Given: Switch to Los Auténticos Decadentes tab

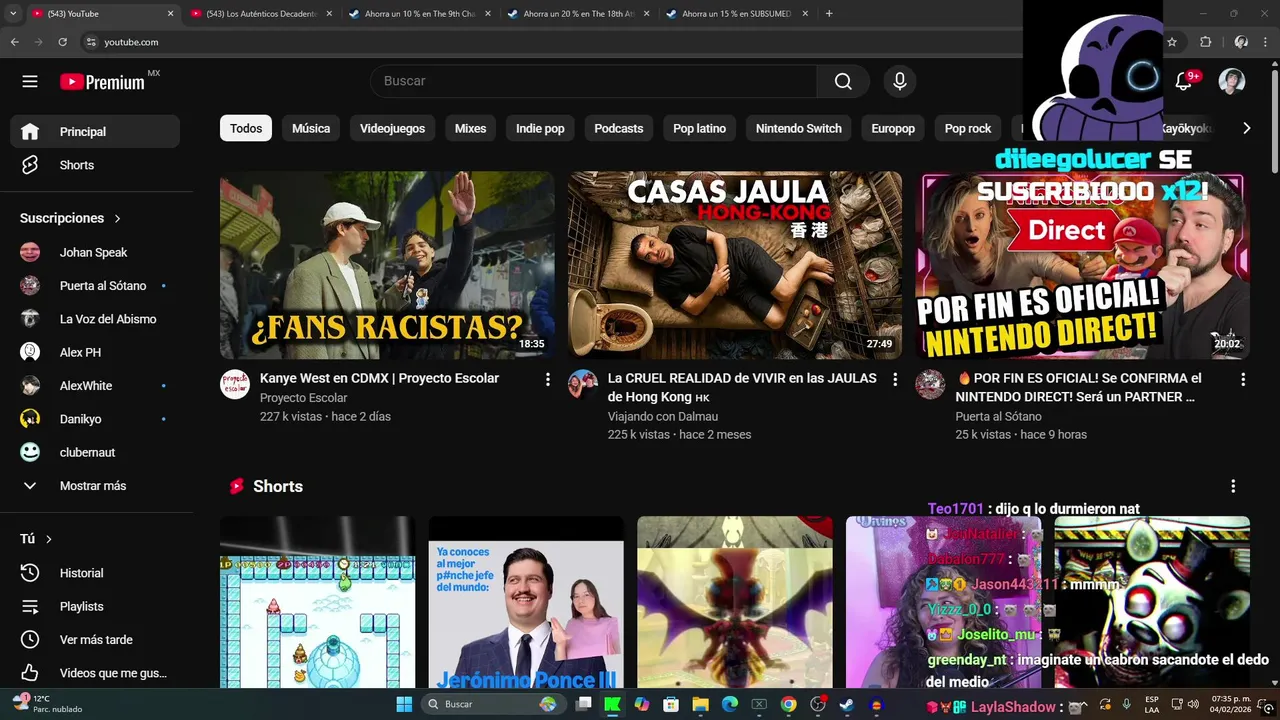Looking at the screenshot, I should [x=260, y=14].
